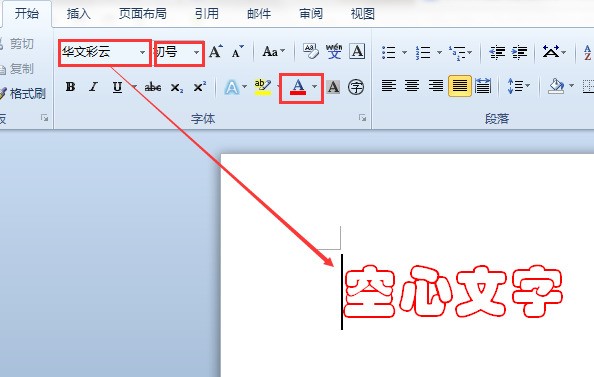Image resolution: width=594 pixels, height=377 pixels.
Task: Switch to the 开始 ribbon tab
Action: (x=27, y=14)
